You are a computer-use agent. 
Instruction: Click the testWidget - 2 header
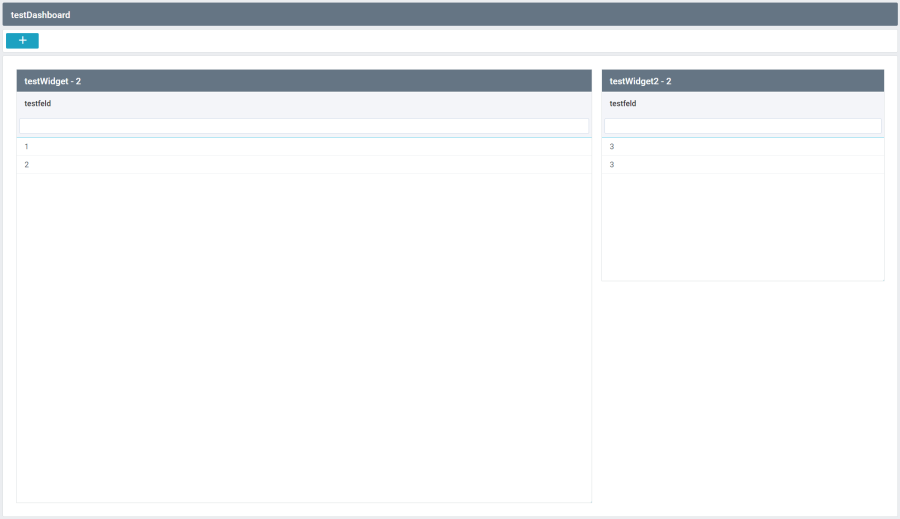pyautogui.click(x=304, y=81)
